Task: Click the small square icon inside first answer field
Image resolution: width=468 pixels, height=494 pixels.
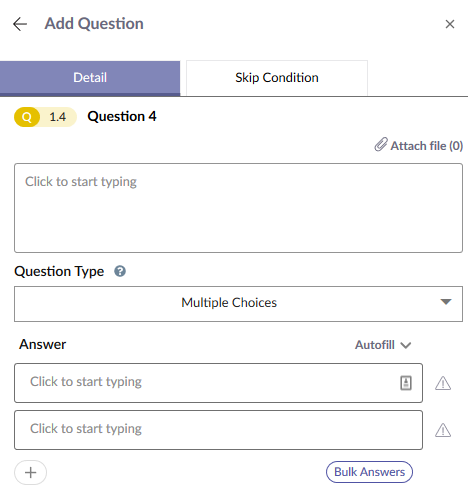Action: (406, 383)
